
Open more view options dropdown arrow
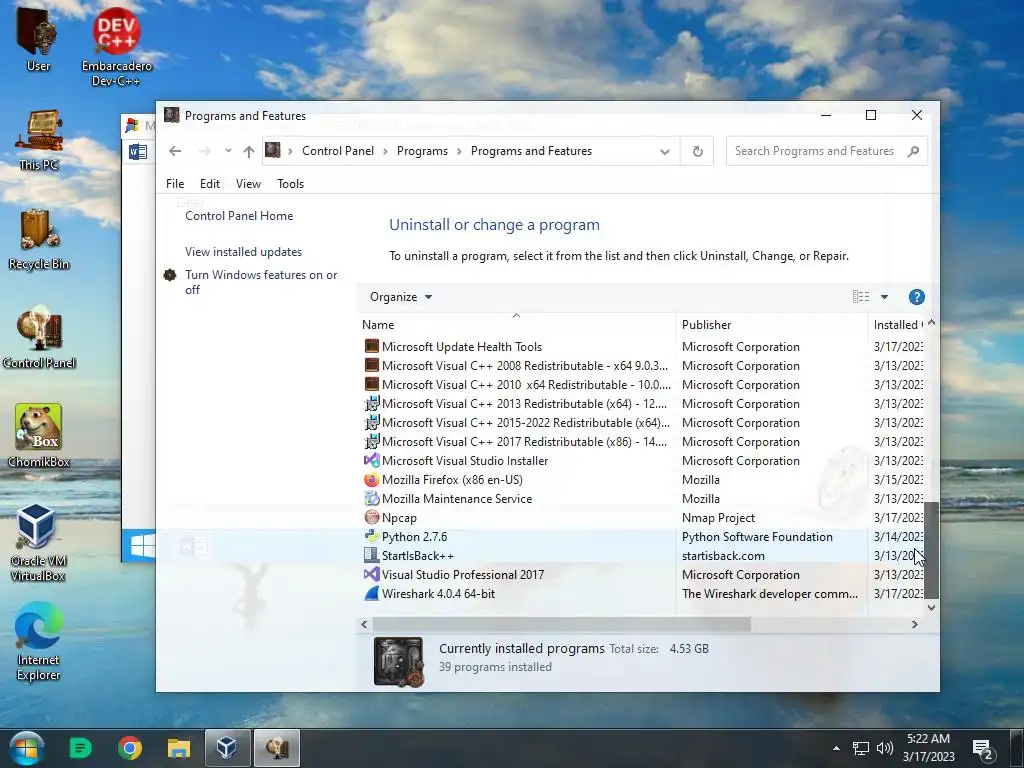884,296
